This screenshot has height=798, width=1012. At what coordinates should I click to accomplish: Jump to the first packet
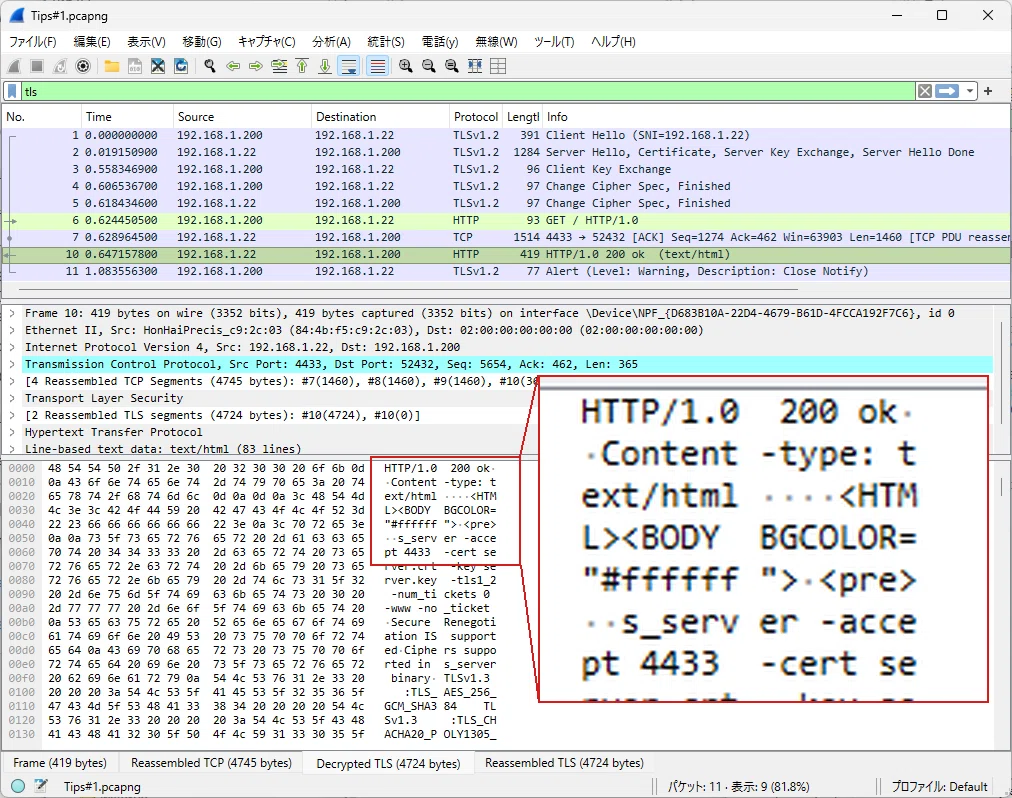coord(302,66)
